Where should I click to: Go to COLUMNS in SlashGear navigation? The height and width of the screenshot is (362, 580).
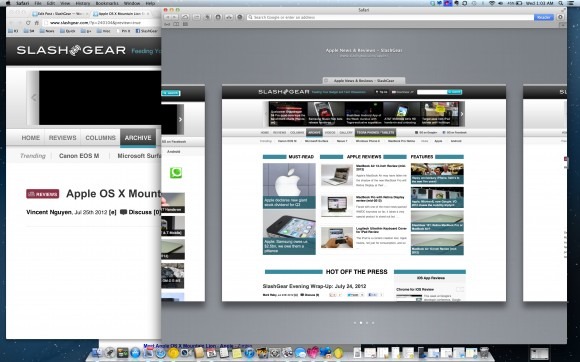[x=100, y=138]
